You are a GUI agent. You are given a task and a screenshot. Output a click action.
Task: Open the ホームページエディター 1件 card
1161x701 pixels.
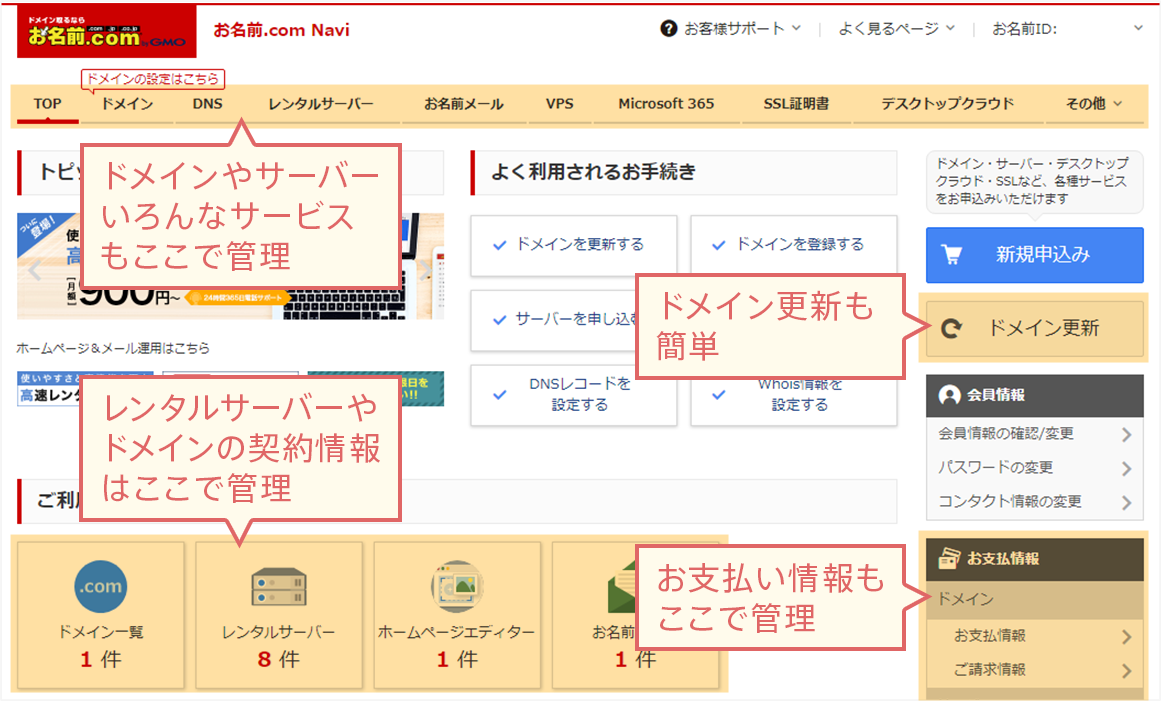458,616
